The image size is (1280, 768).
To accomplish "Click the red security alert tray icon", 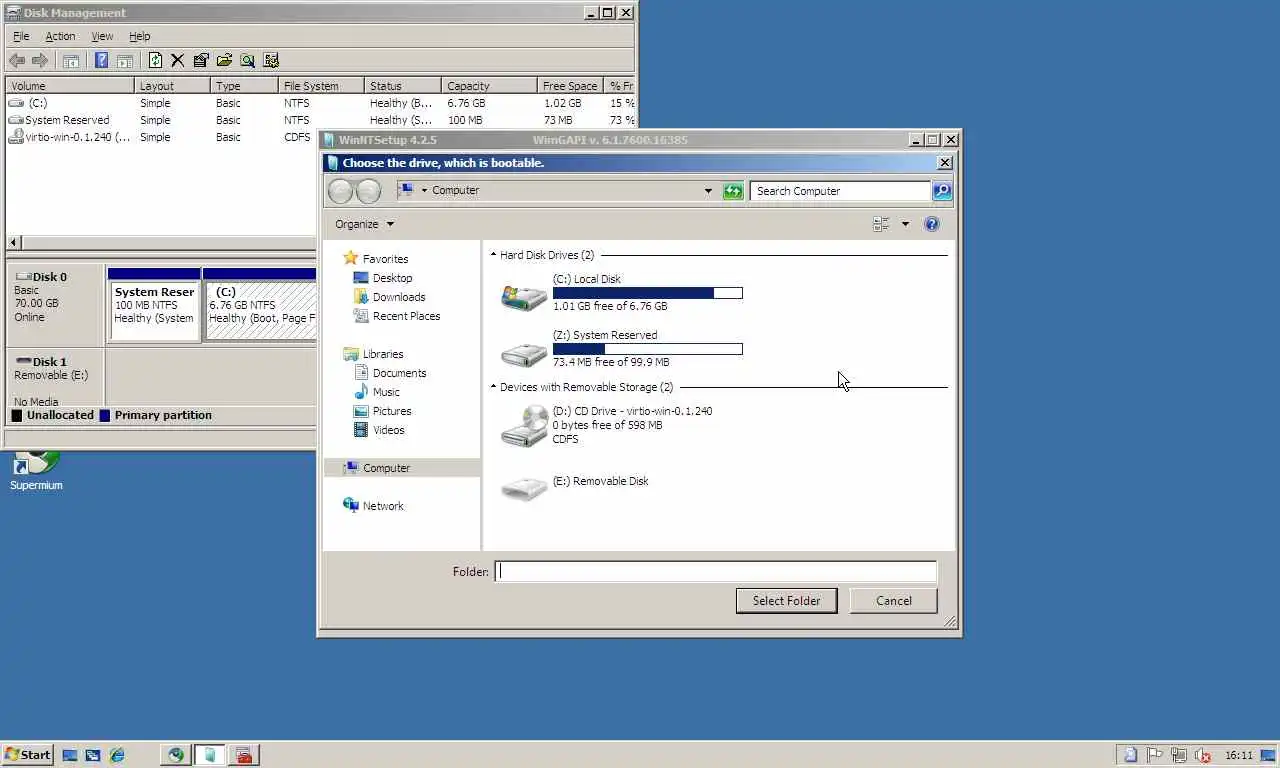I will click(1203, 755).
